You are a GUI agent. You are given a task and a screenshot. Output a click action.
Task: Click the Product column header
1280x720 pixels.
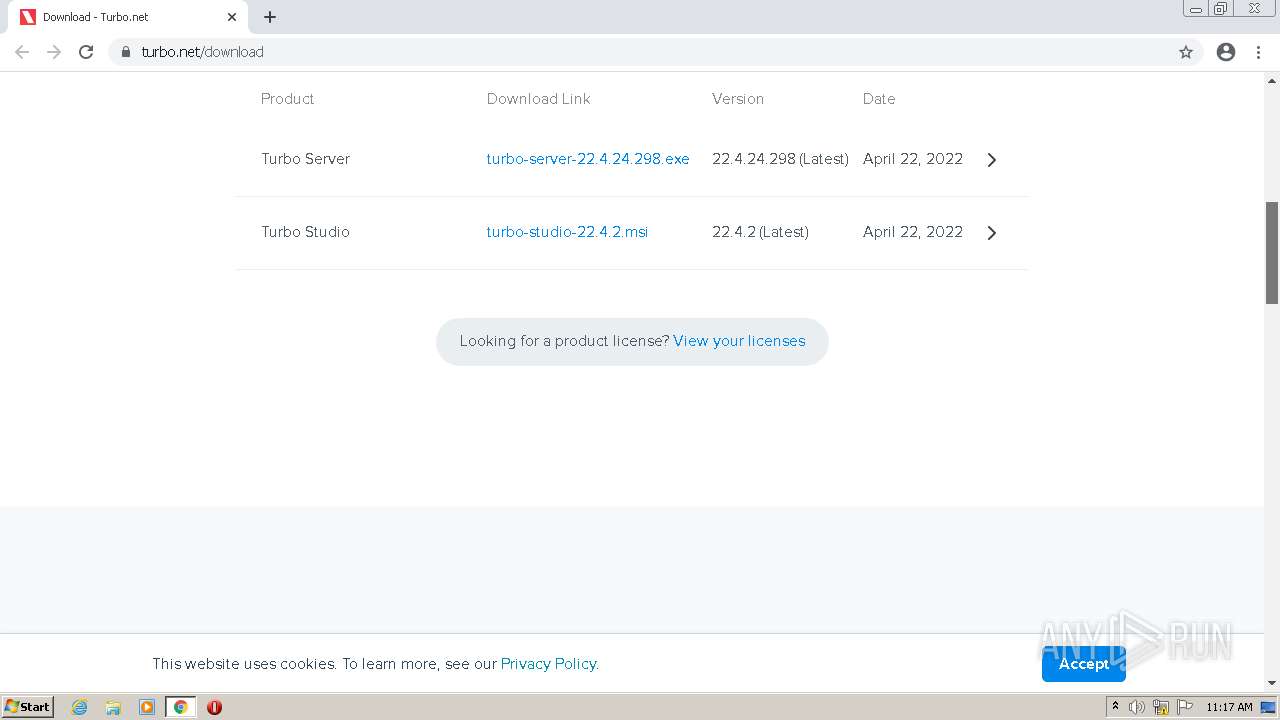287,99
